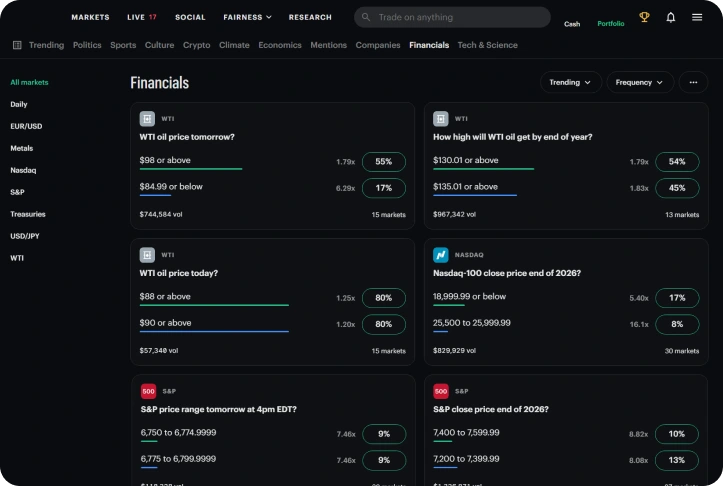This screenshot has height=486, width=723.
Task: Click 9% button for 6,750 to 6,774.9999
Action: point(384,434)
